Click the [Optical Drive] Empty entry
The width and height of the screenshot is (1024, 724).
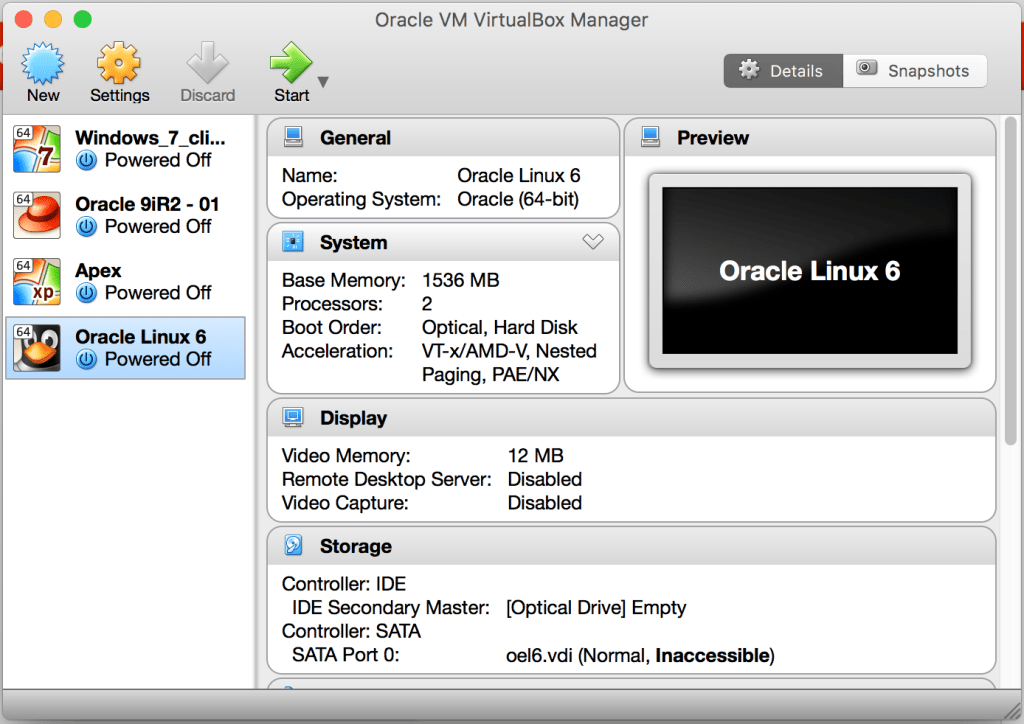tap(596, 608)
